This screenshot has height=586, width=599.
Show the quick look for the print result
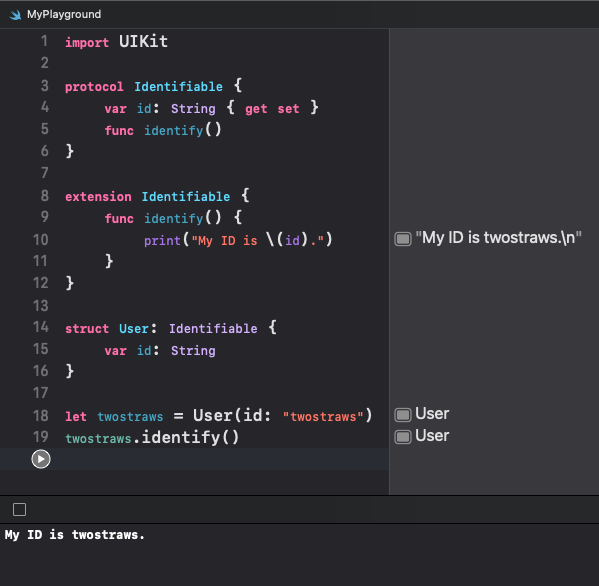point(403,239)
